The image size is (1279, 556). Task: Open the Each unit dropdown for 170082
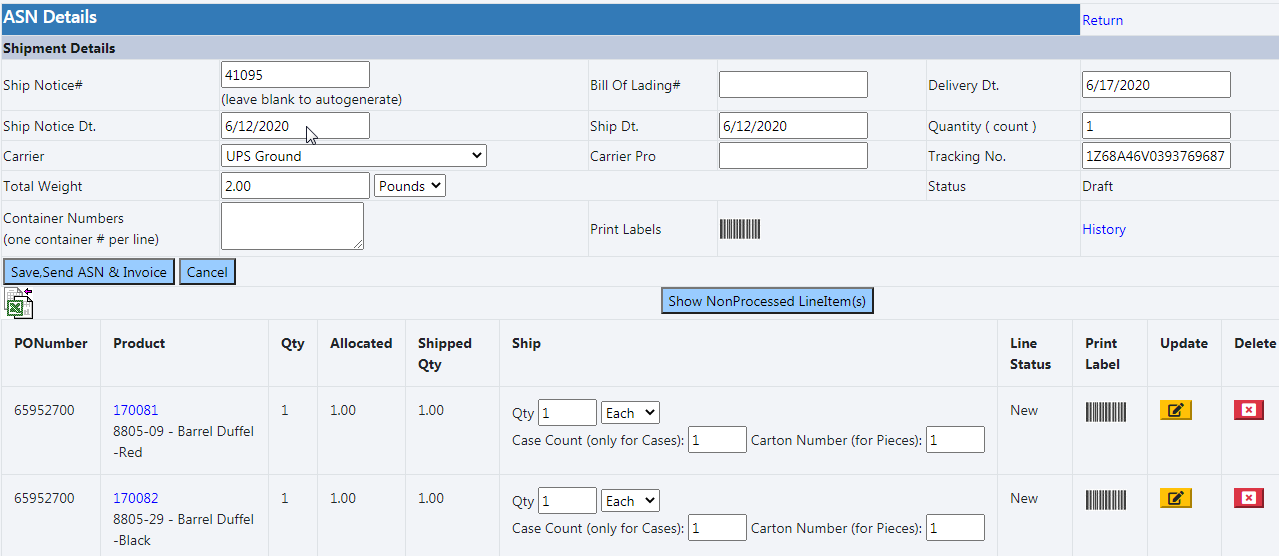(x=629, y=501)
